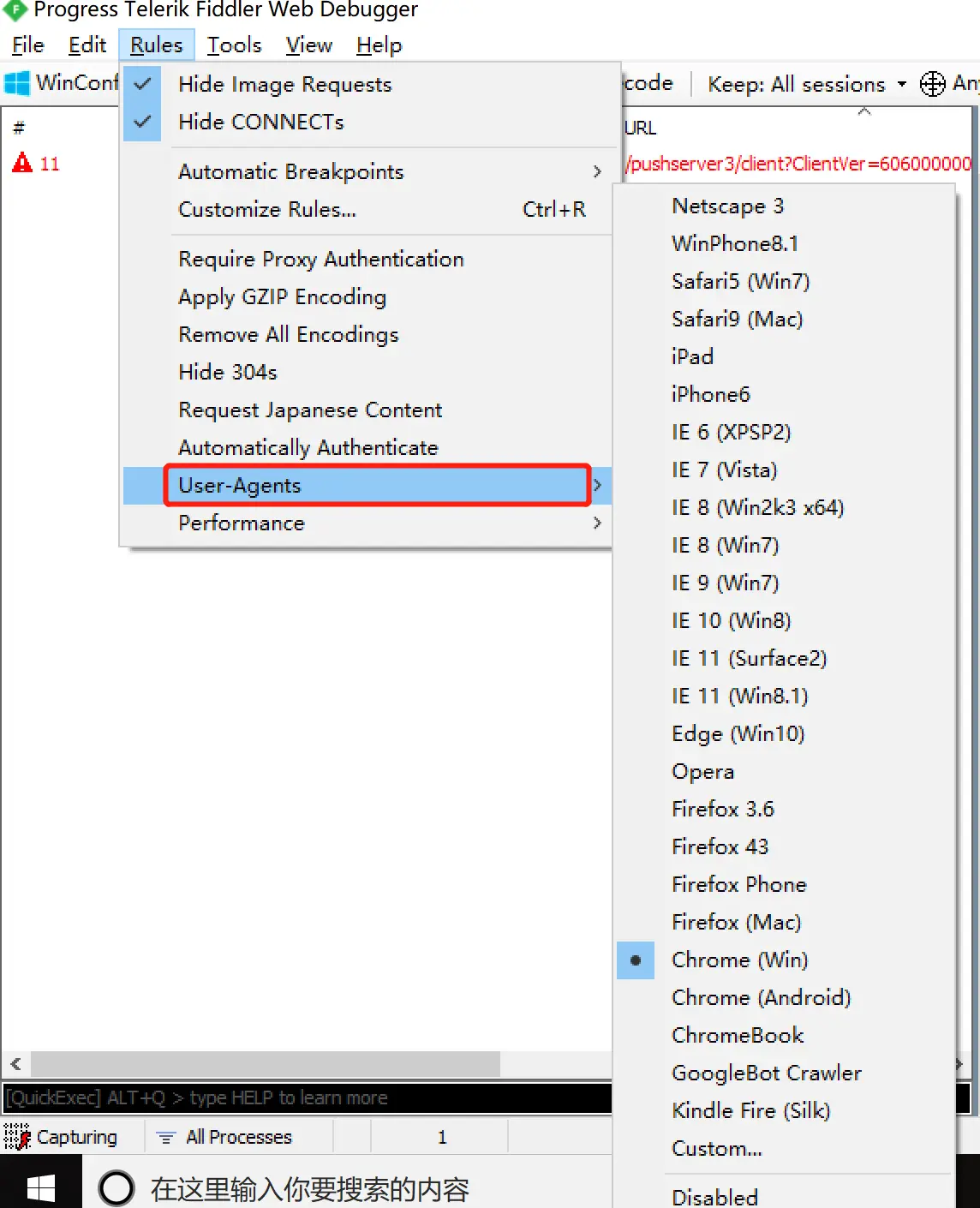
Task: Open the View menu
Action: pyautogui.click(x=308, y=45)
